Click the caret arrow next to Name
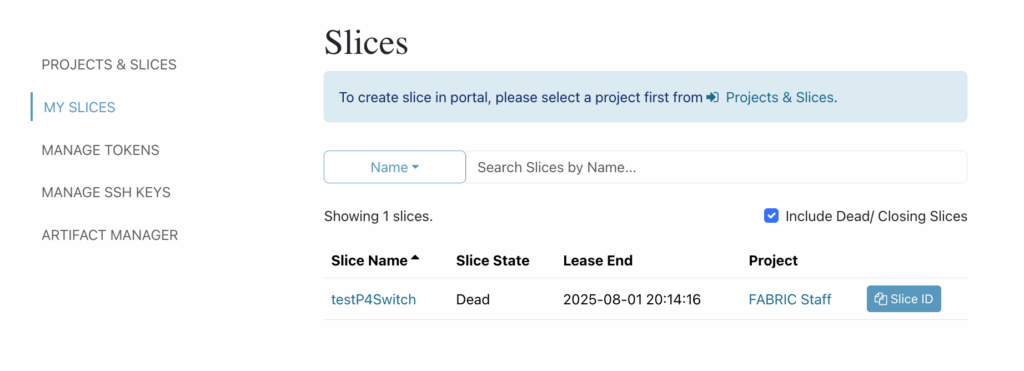 [x=415, y=168]
